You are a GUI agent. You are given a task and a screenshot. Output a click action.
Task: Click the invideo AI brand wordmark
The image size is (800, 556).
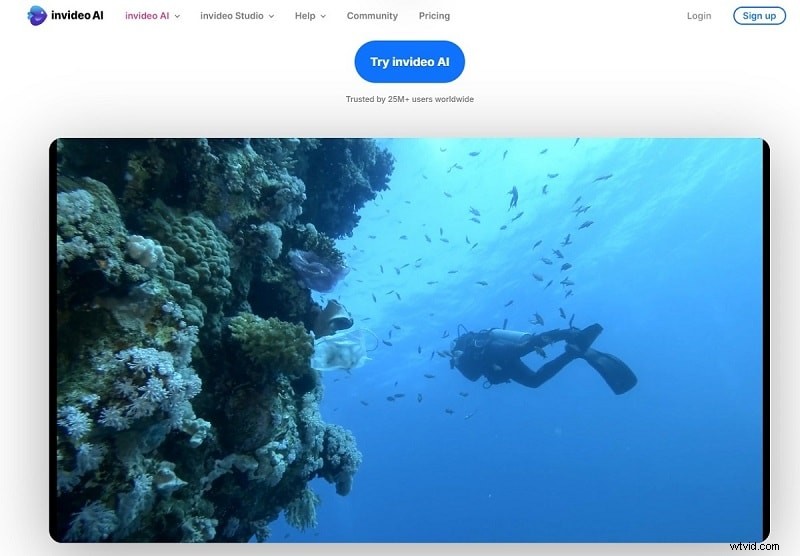(80, 16)
